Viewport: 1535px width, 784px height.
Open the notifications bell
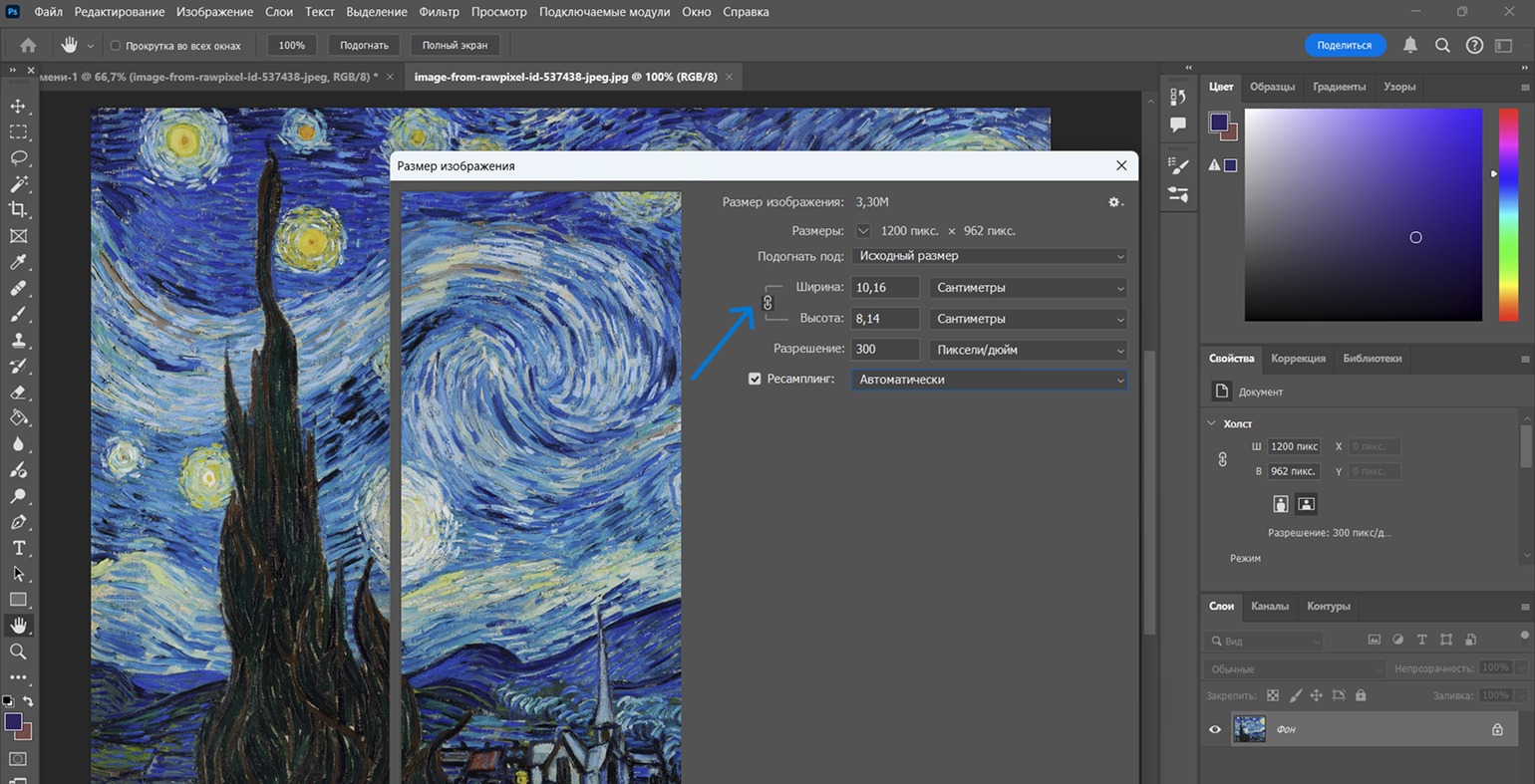click(1410, 45)
